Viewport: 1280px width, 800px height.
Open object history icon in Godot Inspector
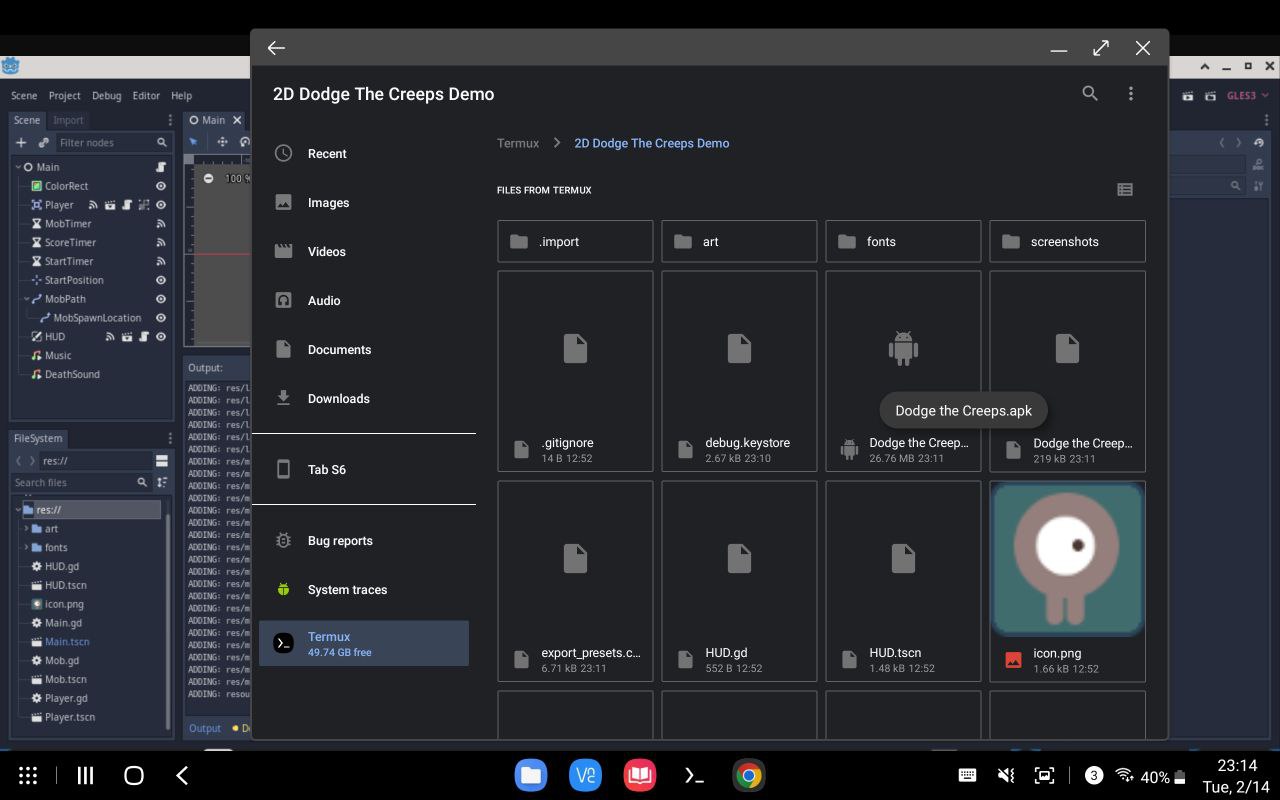pos(1258,143)
